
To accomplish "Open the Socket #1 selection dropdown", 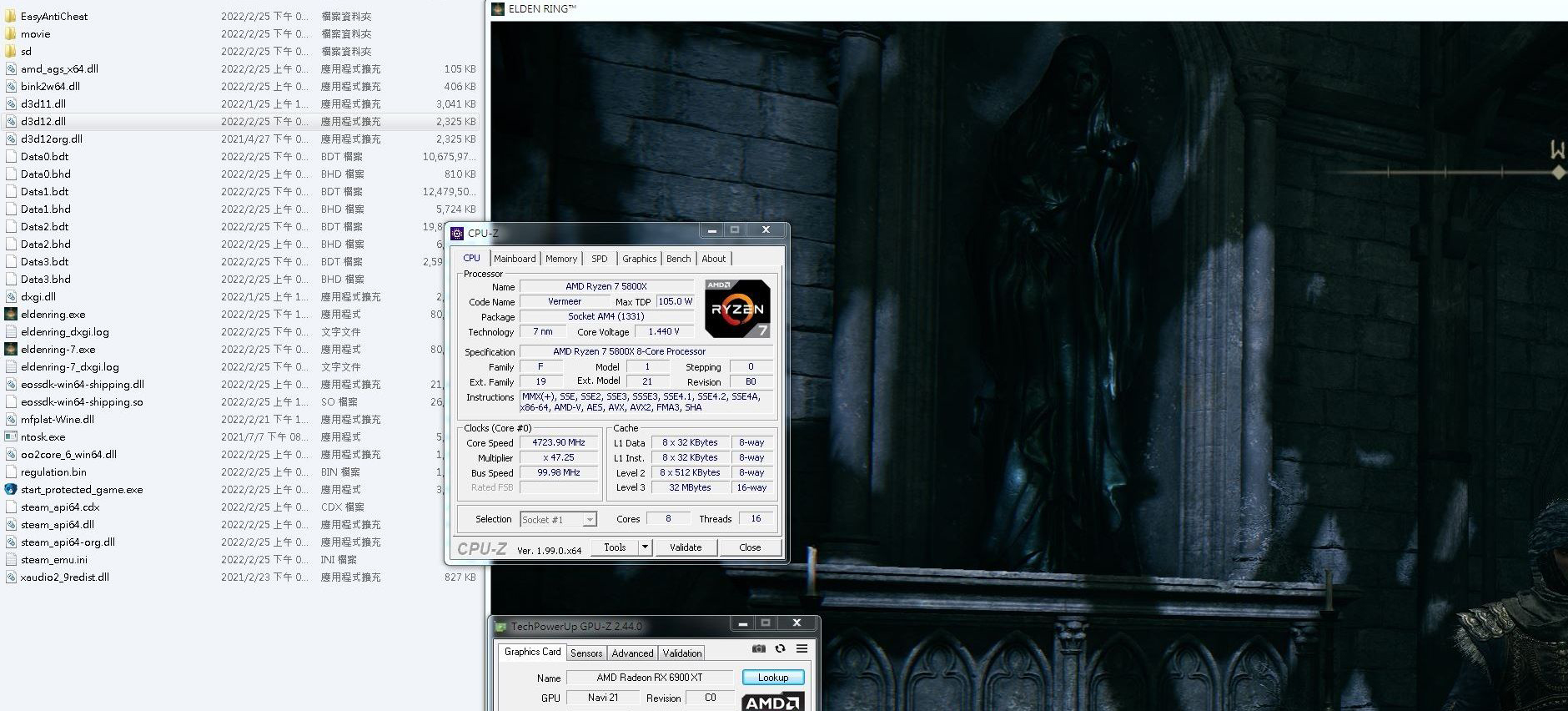I will [590, 520].
